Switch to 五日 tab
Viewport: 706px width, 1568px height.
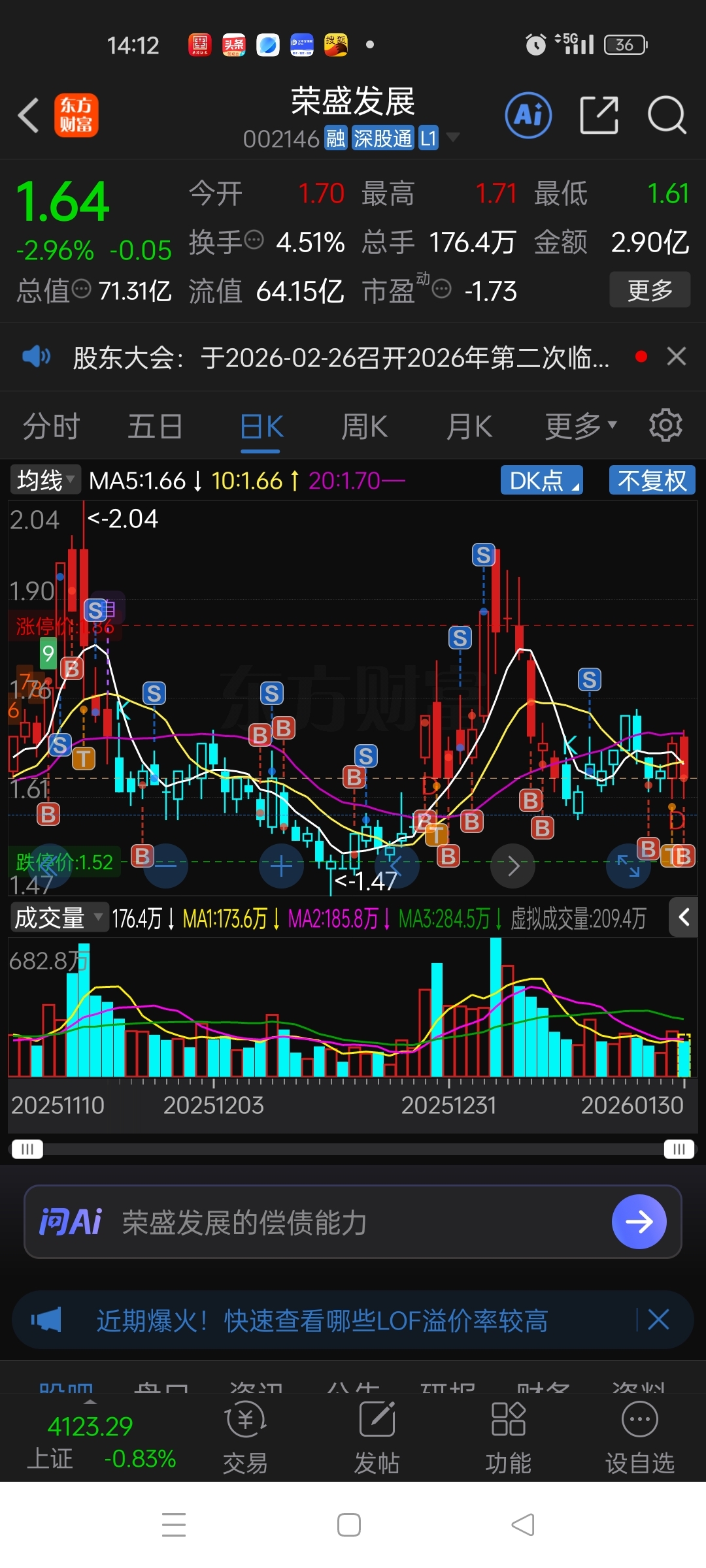[x=155, y=427]
